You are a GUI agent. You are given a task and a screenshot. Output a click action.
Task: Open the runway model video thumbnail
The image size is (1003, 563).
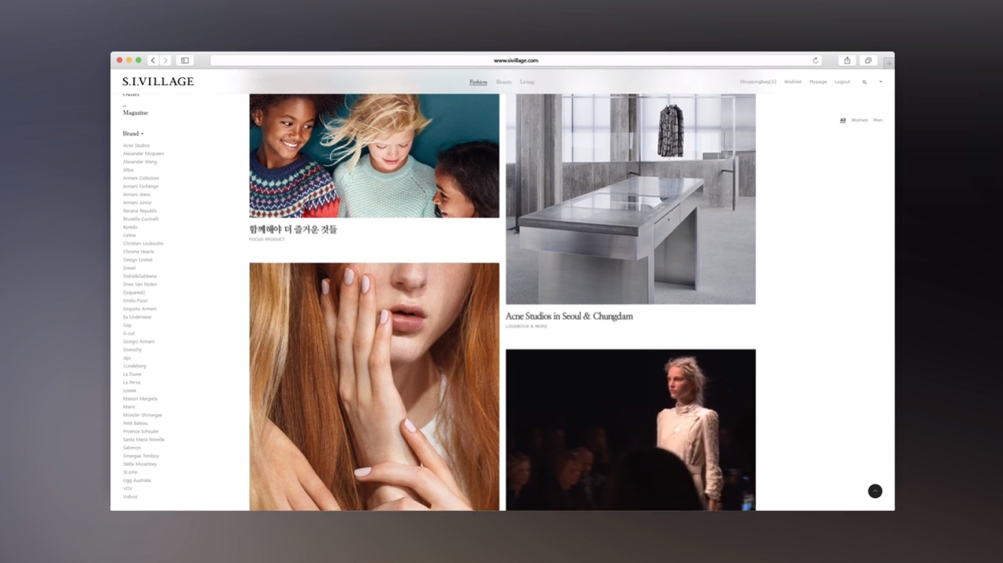[631, 430]
